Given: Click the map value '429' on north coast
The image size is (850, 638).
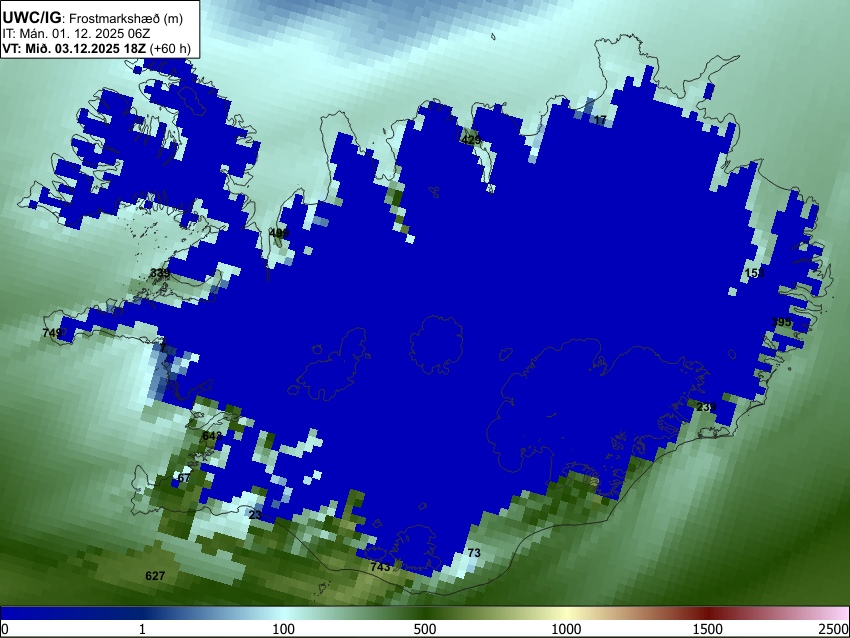Looking at the screenshot, I should pyautogui.click(x=471, y=140).
